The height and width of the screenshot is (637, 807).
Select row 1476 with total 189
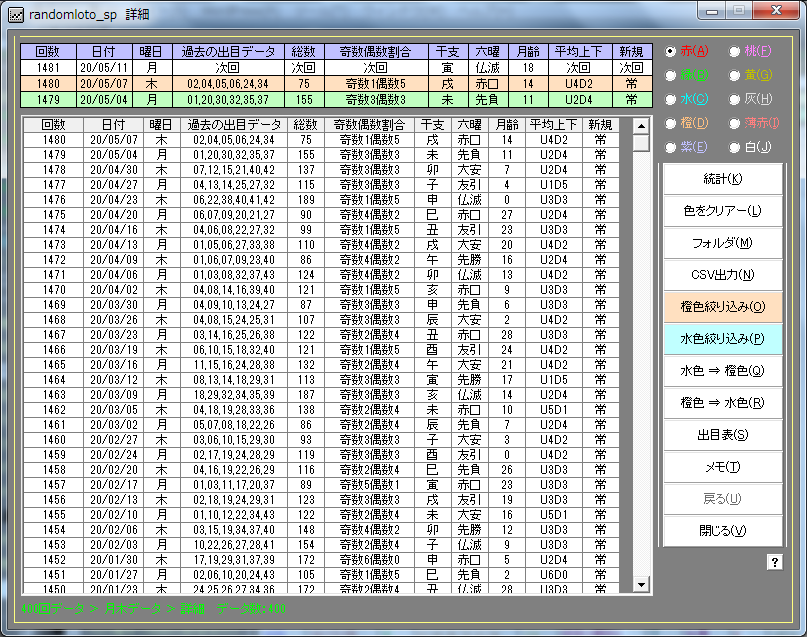point(322,200)
